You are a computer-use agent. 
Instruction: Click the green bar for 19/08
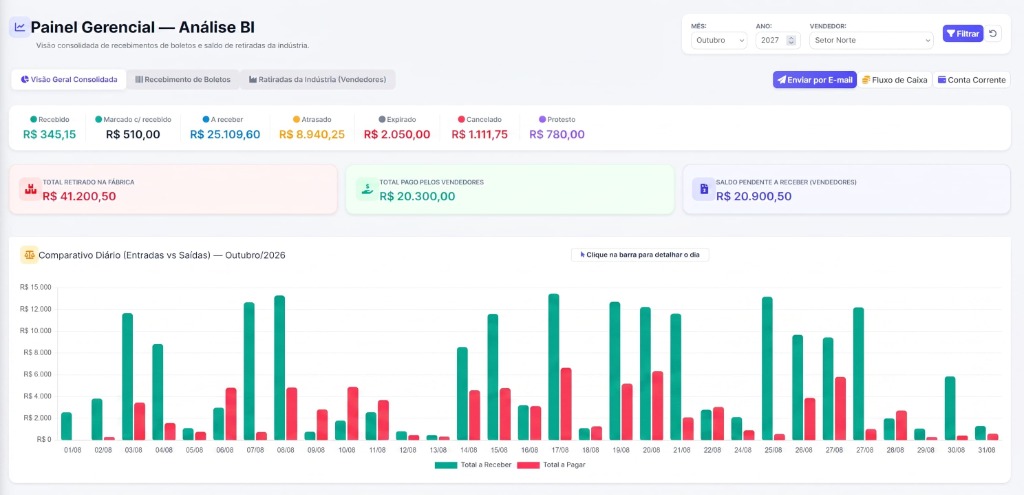click(x=615, y=371)
